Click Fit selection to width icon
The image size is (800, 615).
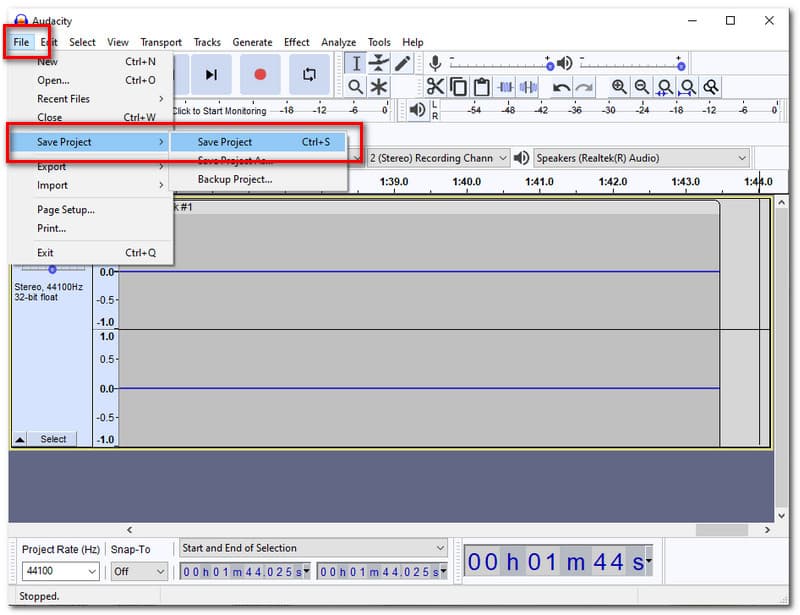coord(665,87)
